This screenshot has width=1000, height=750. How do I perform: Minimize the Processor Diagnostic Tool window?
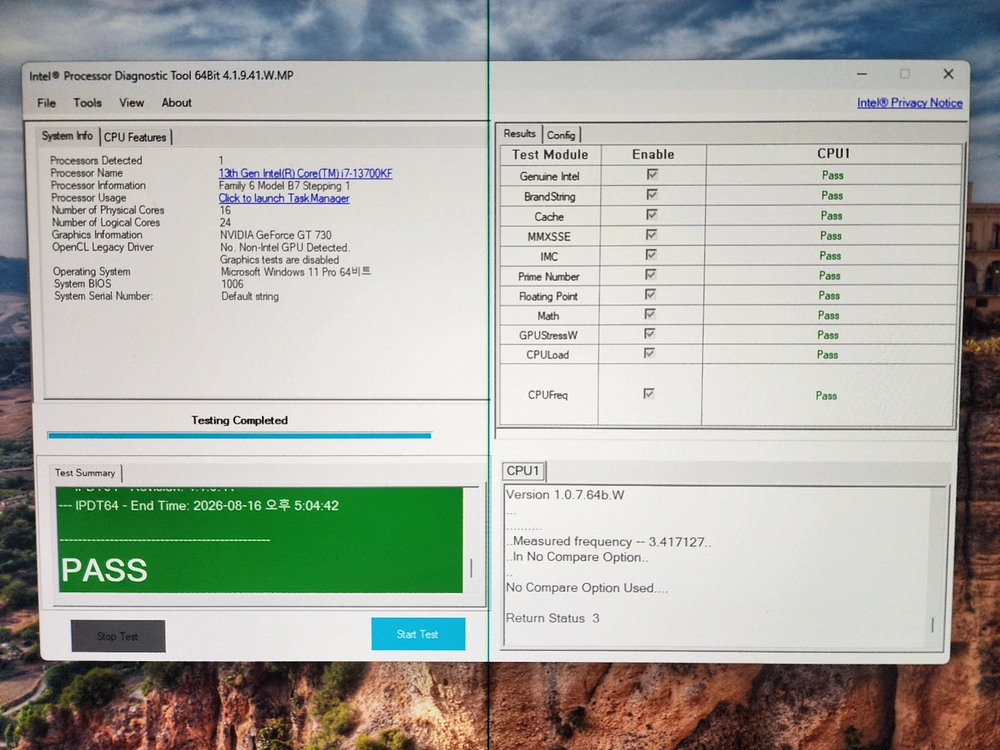862,74
